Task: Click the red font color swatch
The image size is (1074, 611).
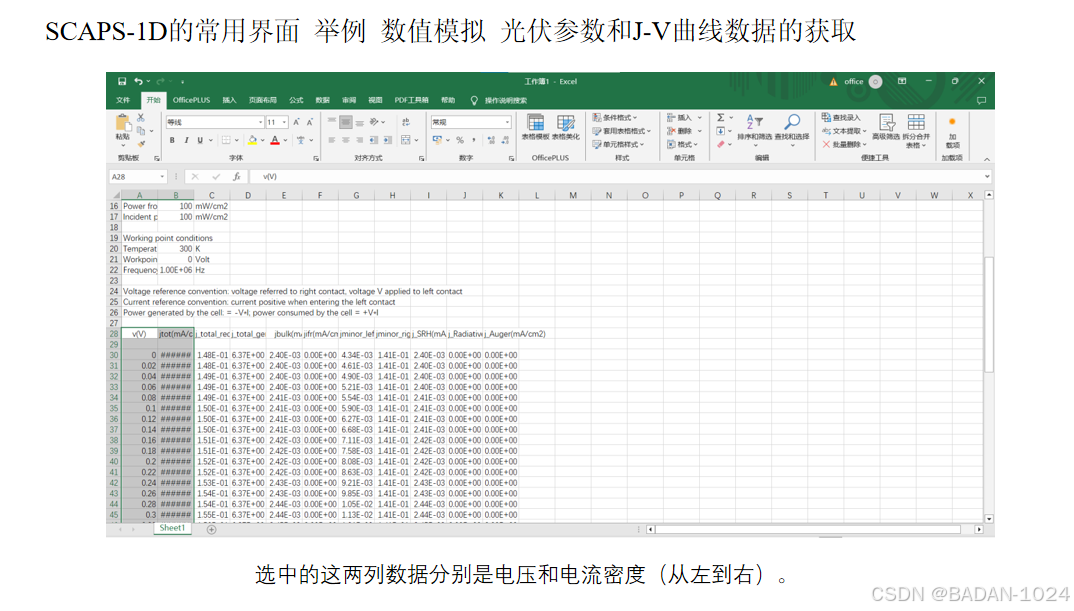Action: (275, 140)
